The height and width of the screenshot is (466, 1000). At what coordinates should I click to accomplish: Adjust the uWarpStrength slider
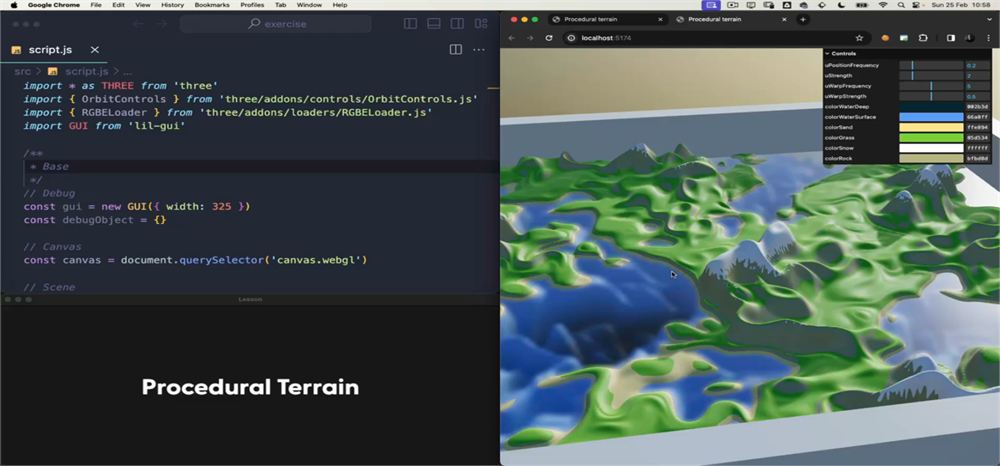click(930, 96)
